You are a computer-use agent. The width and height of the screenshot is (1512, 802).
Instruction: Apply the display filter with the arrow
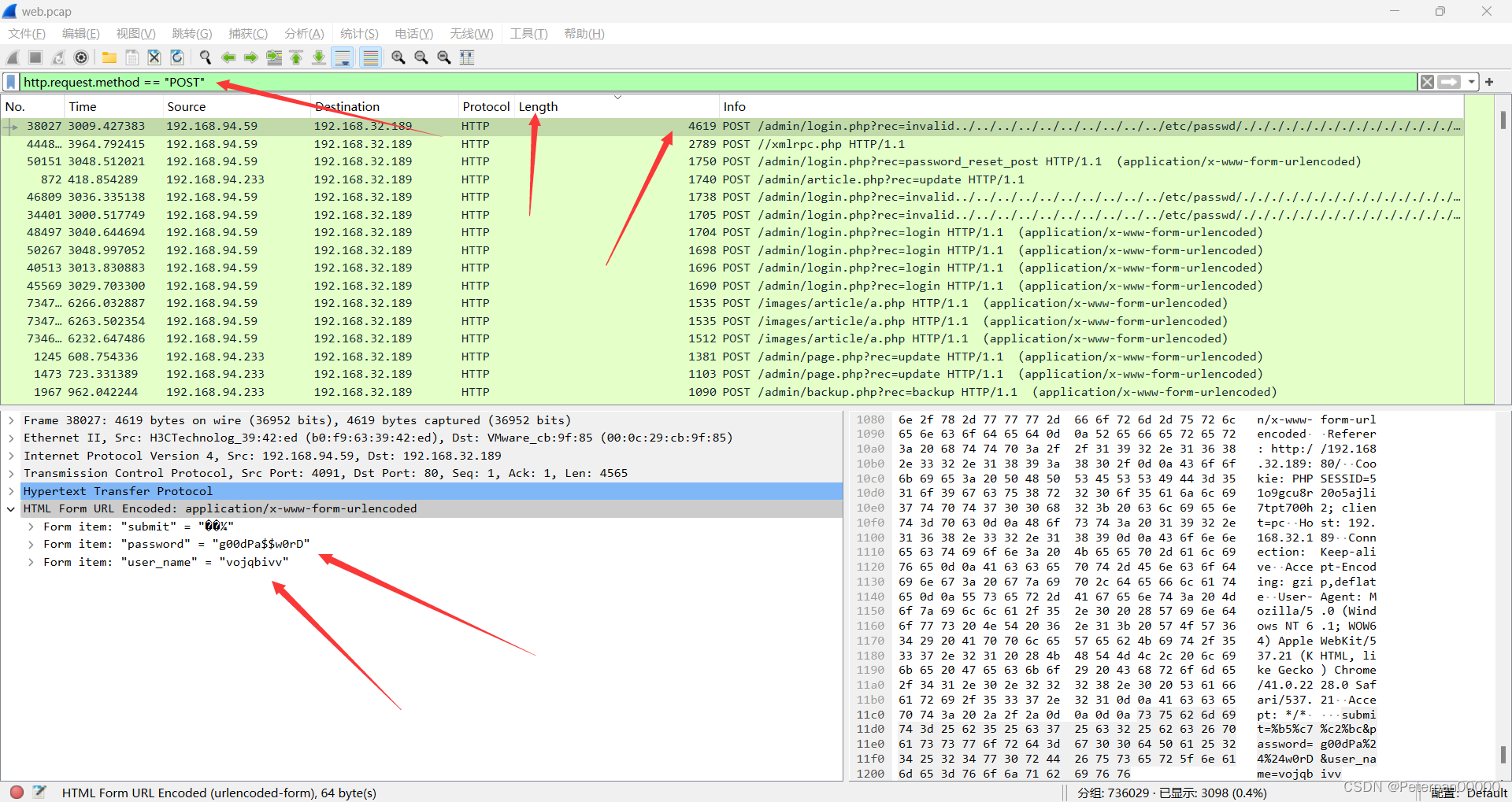click(1448, 82)
